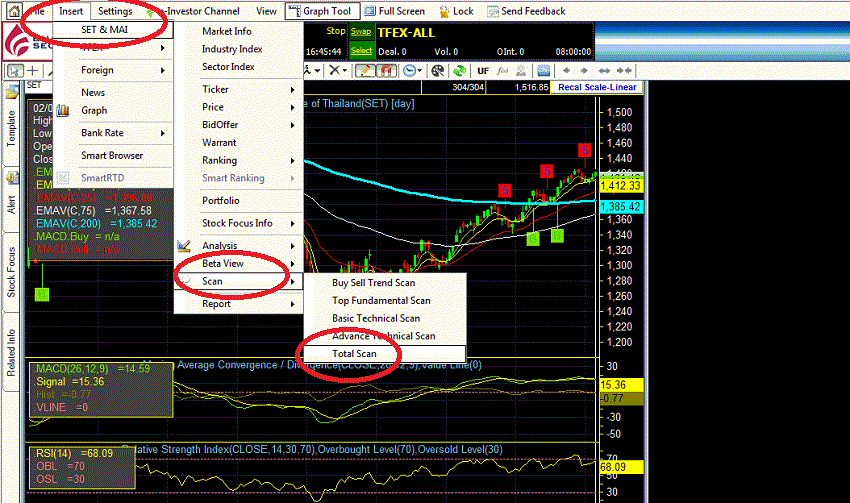Open Send Feedback

pos(526,11)
